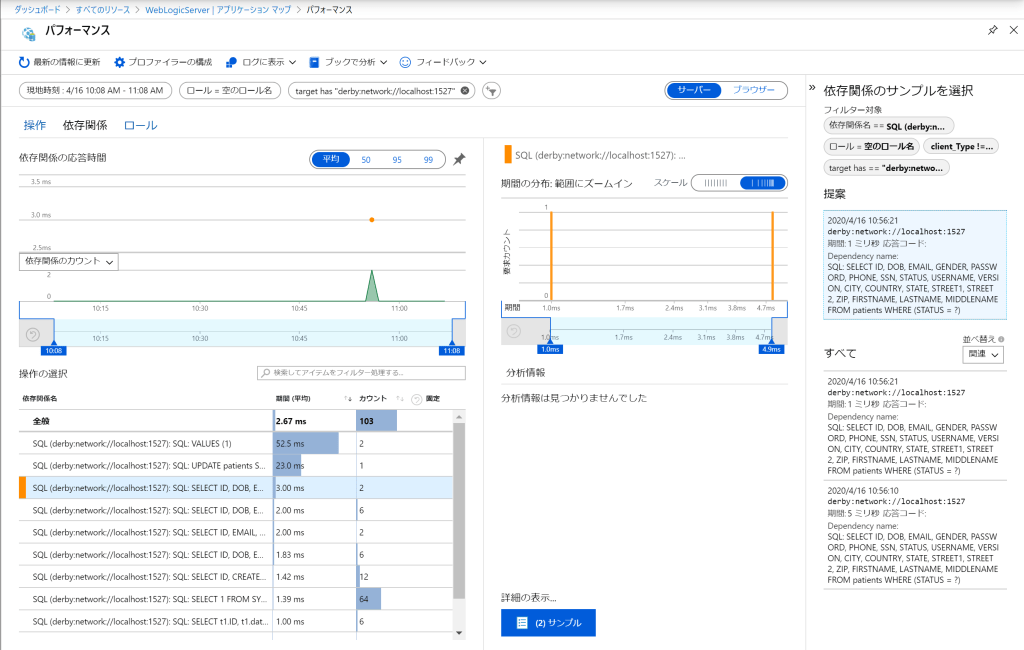Viewport: 1024px width, 650px height.
Task: Open profiler configuration via the gear icon
Action: (120, 62)
